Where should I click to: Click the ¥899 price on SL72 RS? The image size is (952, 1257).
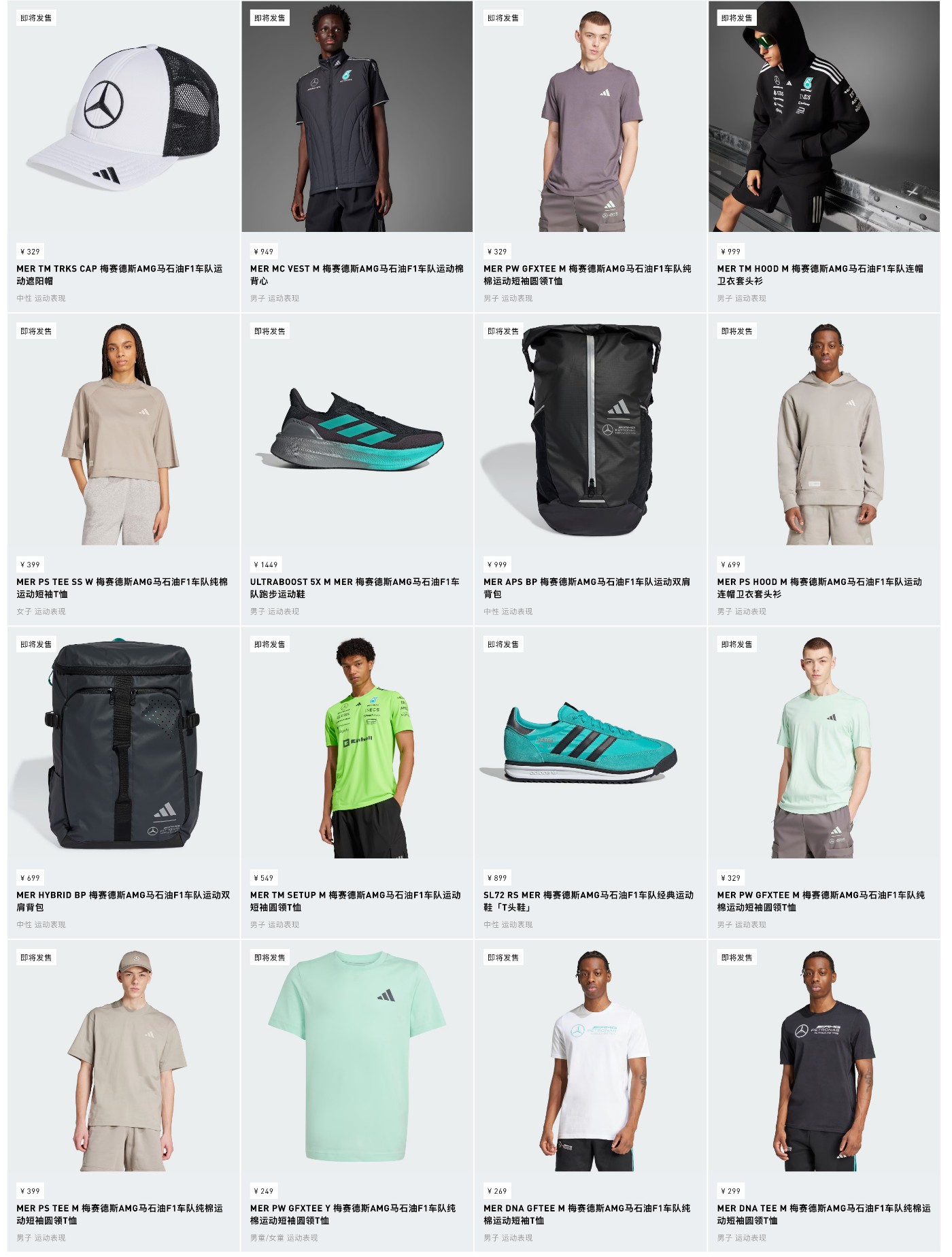click(x=497, y=878)
